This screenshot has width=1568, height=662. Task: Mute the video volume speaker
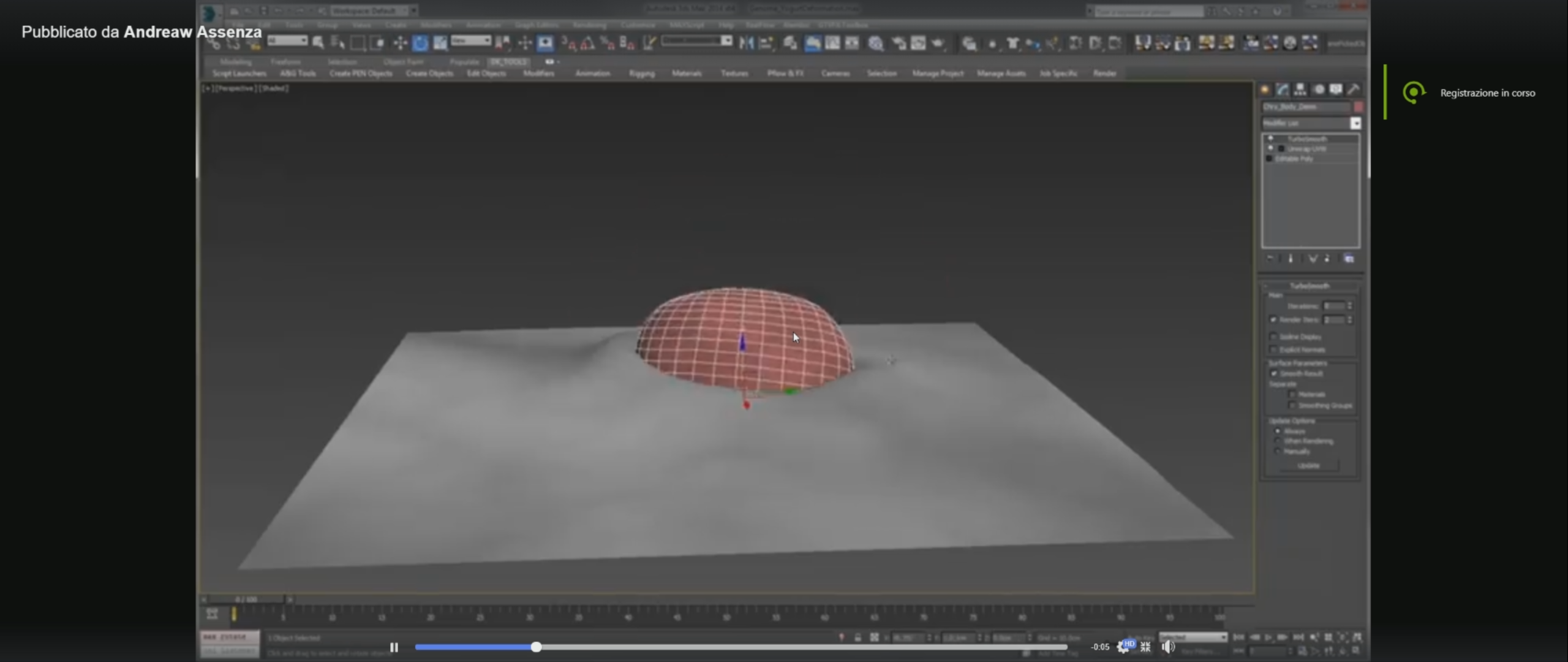(1168, 647)
